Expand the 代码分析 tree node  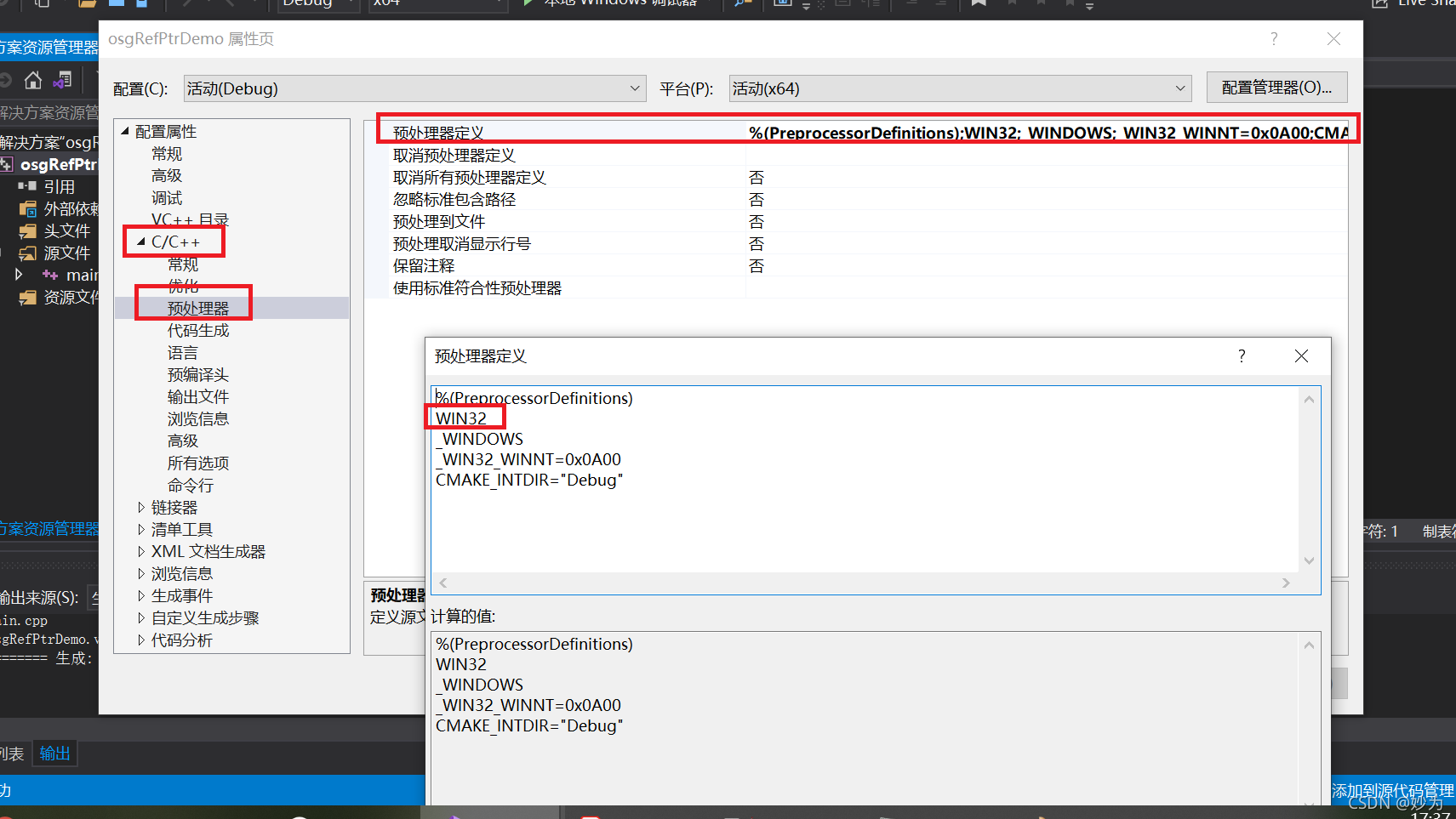(141, 640)
